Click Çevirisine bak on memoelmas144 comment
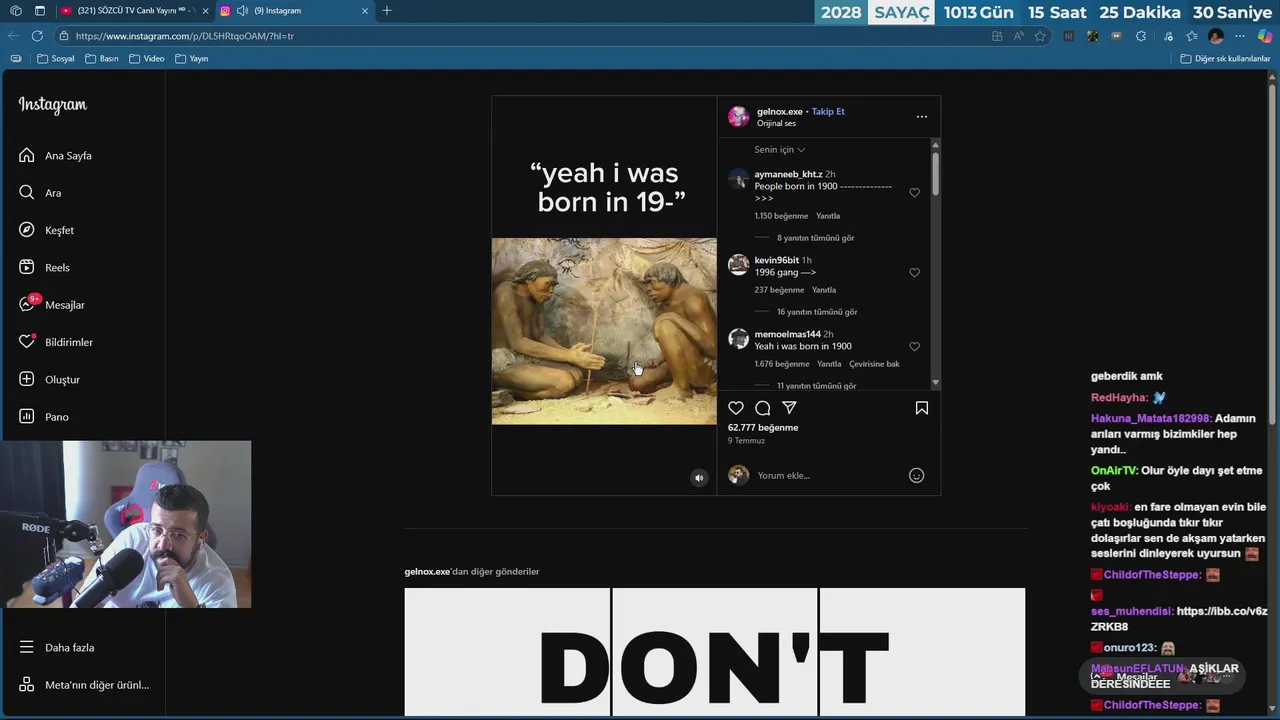 (874, 364)
